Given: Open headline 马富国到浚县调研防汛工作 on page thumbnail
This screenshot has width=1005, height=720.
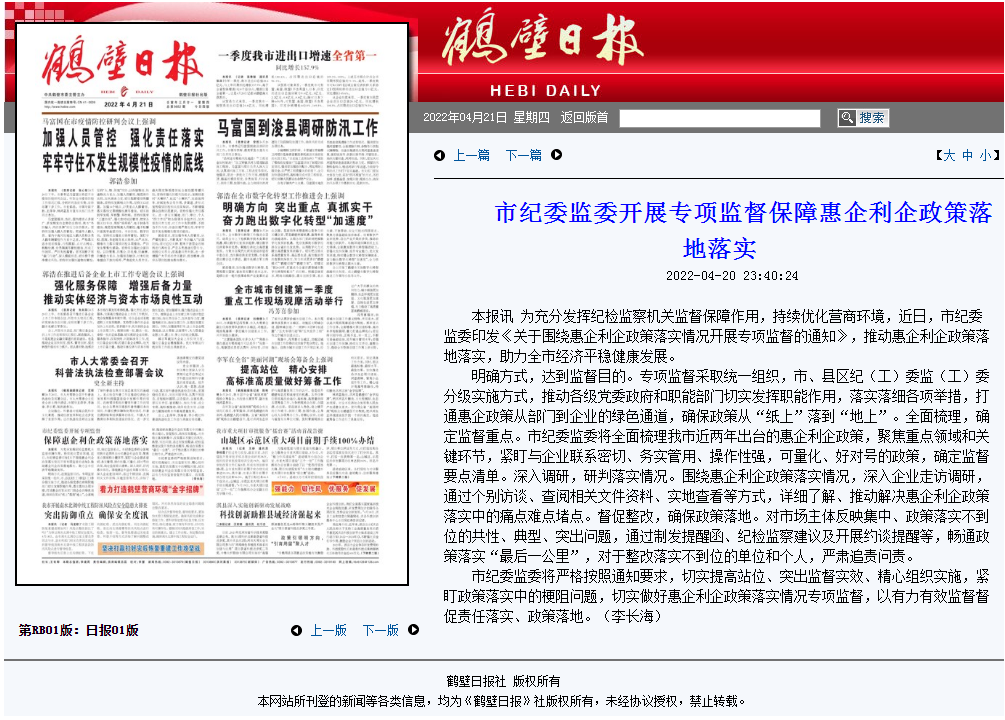Looking at the screenshot, I should (297, 128).
